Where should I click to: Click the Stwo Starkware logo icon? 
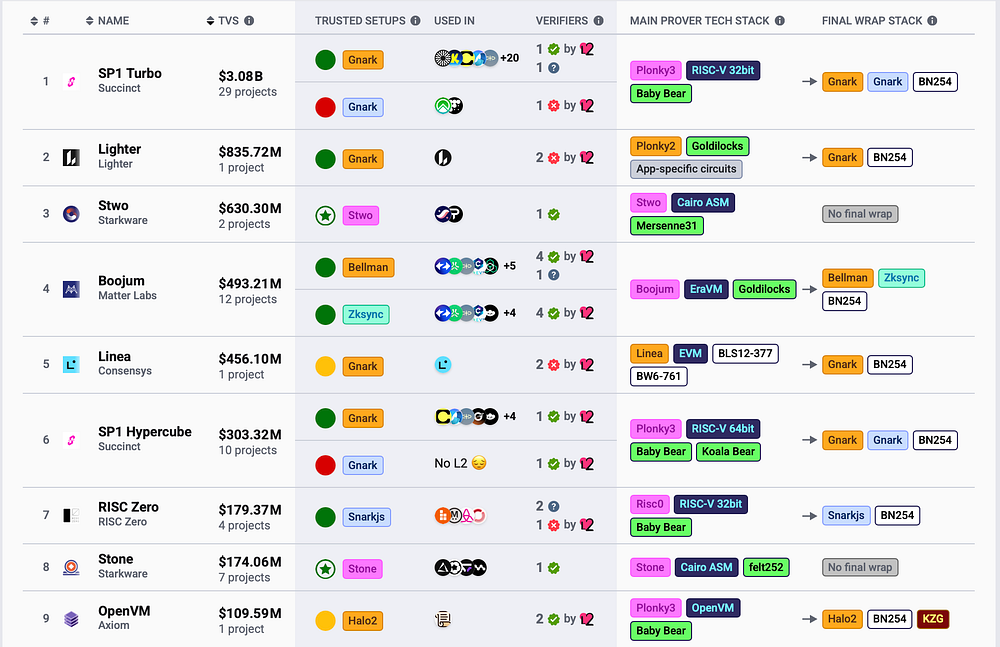(x=71, y=213)
